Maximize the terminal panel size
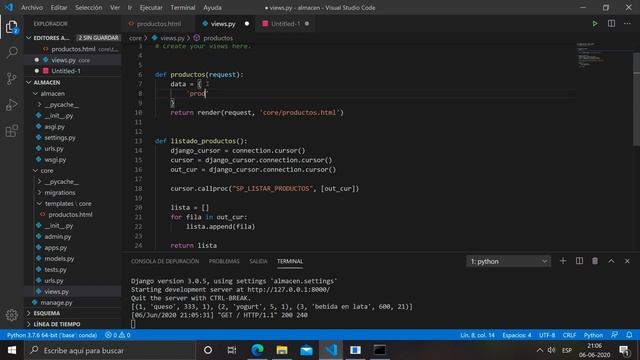The height and width of the screenshot is (360, 640). click(611, 261)
